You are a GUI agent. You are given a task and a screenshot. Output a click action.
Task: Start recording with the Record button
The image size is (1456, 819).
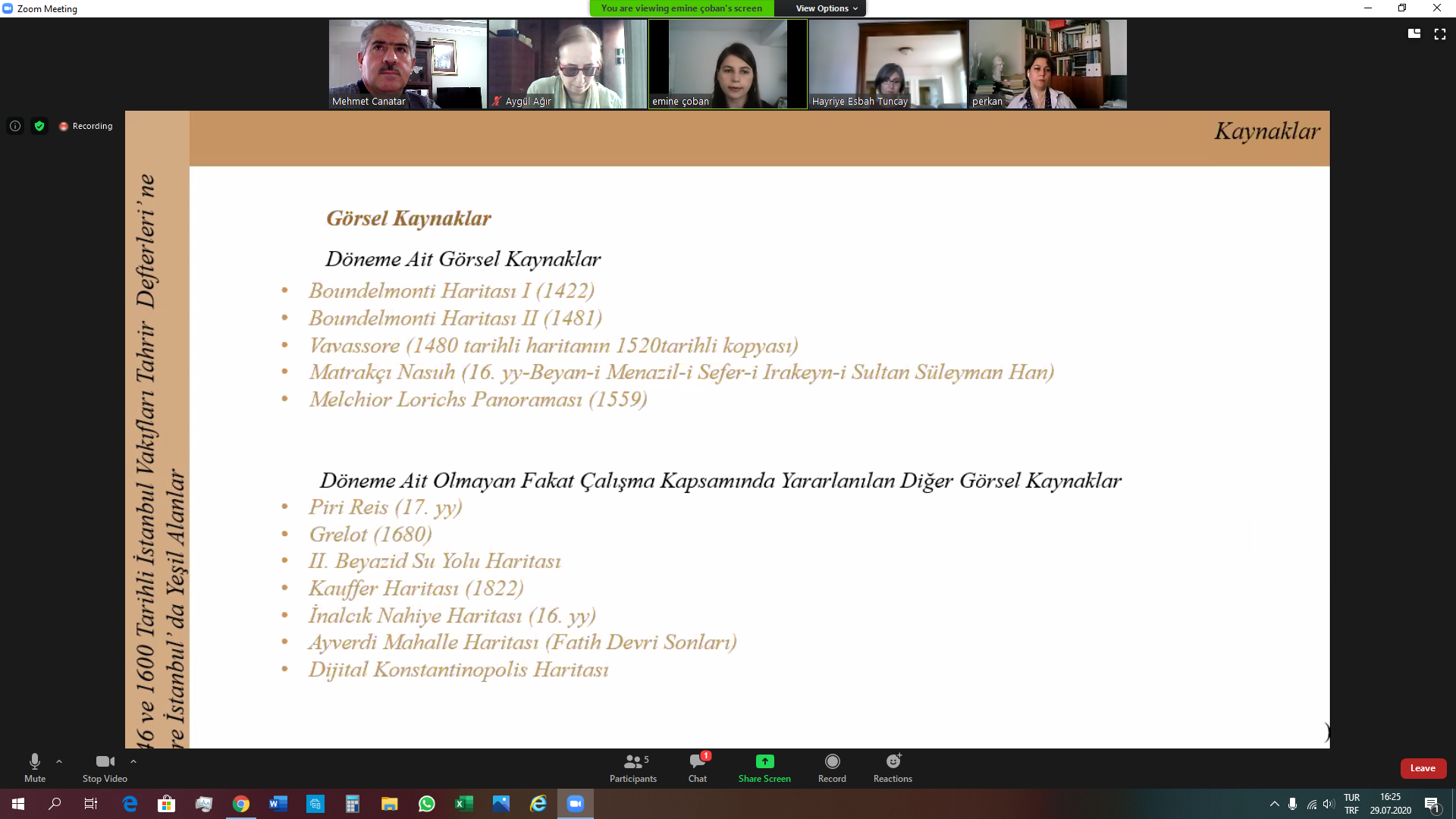[x=832, y=767]
